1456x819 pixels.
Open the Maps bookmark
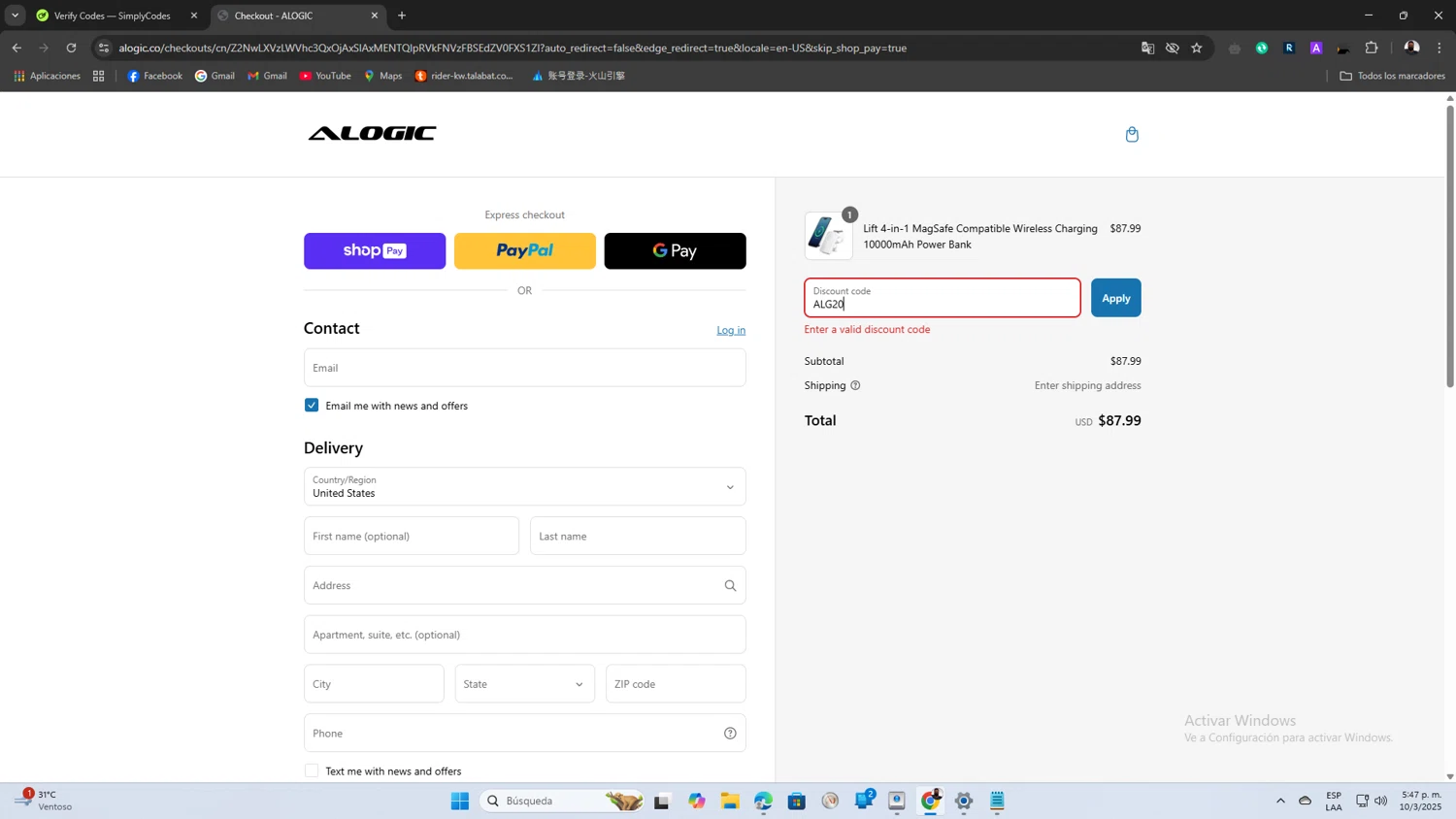click(x=382, y=76)
